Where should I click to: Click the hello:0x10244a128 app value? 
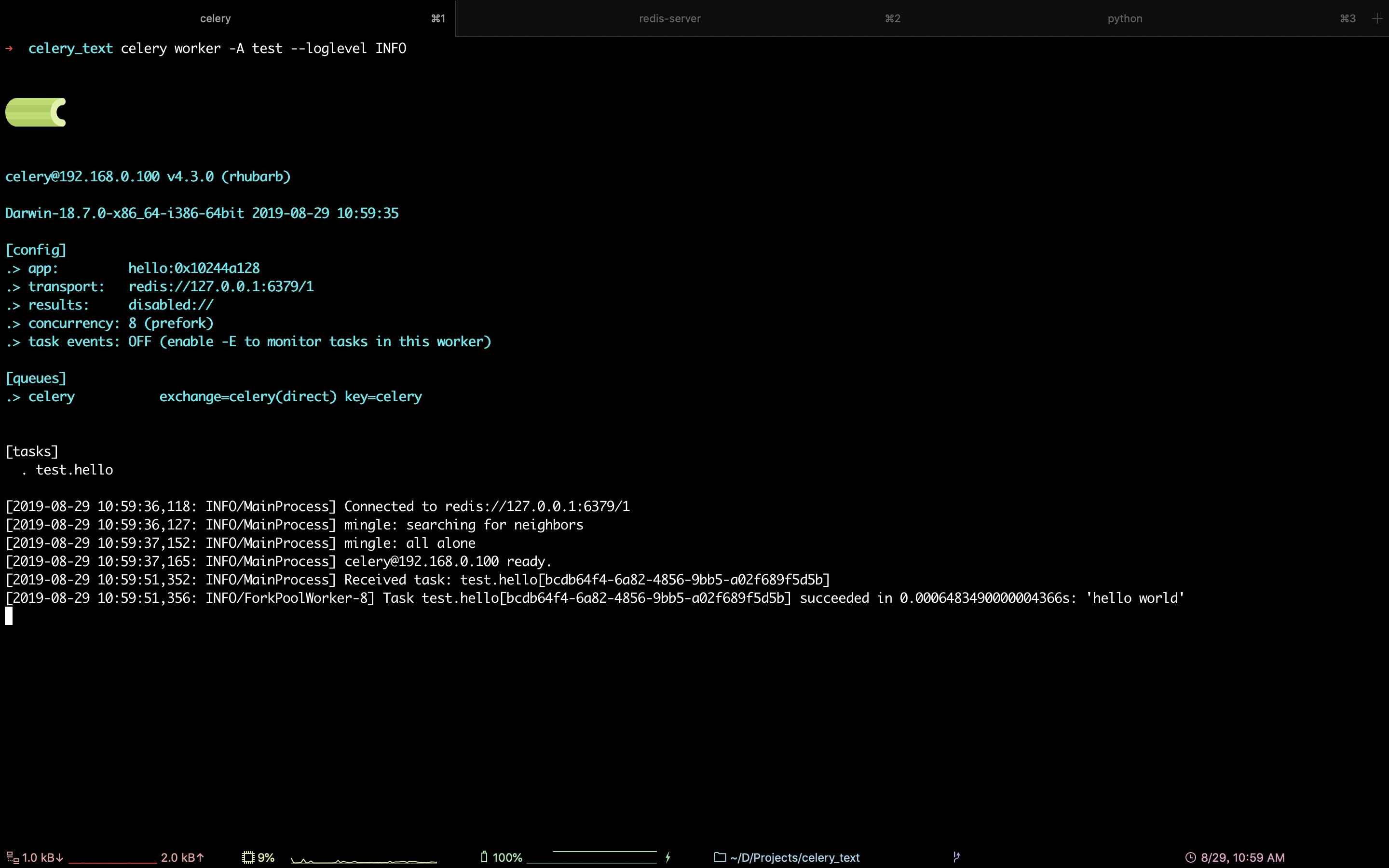194,268
